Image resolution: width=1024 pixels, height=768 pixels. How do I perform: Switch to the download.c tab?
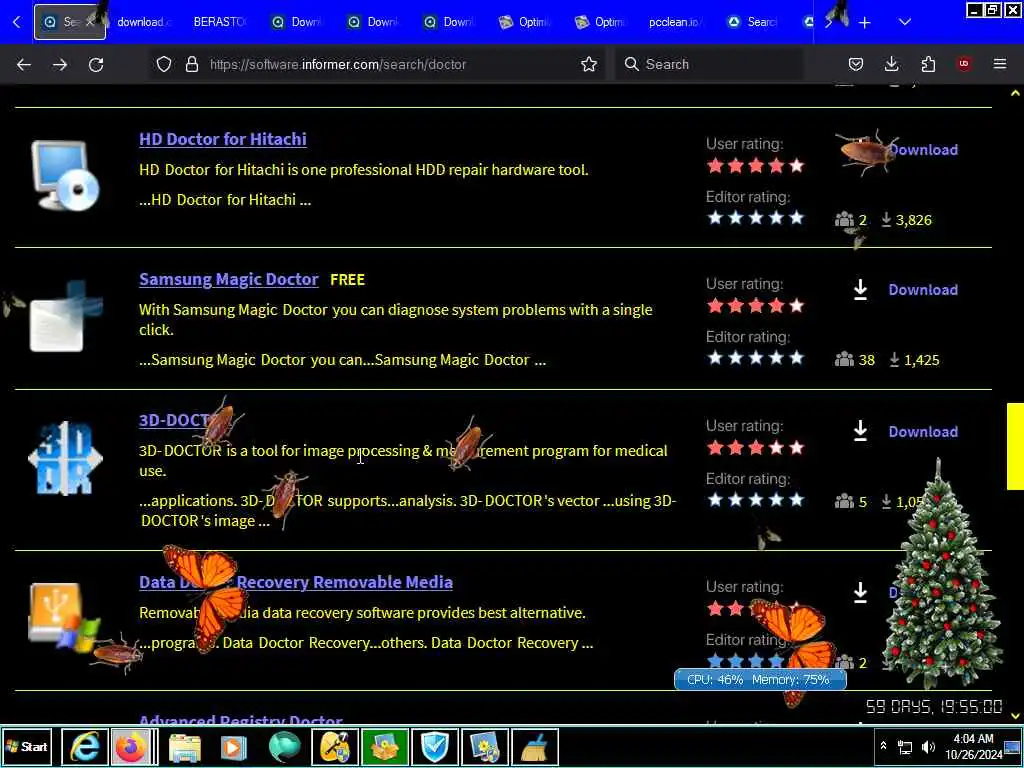click(144, 22)
